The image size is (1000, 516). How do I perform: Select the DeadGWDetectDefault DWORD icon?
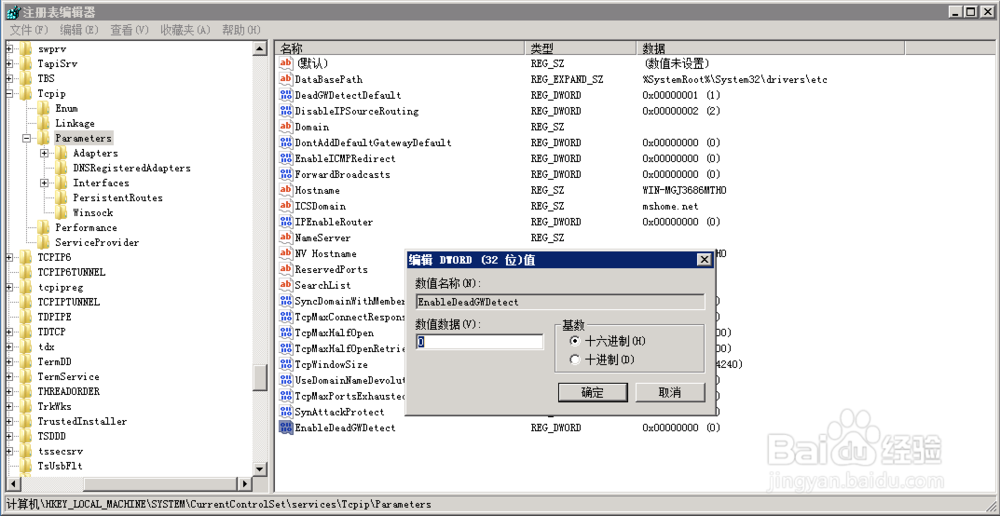click(286, 95)
